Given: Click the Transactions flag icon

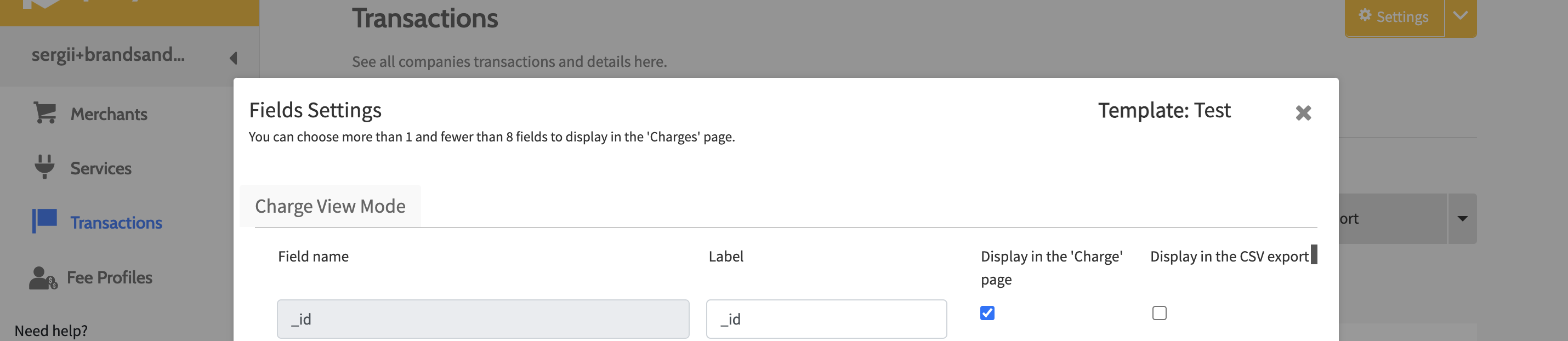Looking at the screenshot, I should pos(44,221).
